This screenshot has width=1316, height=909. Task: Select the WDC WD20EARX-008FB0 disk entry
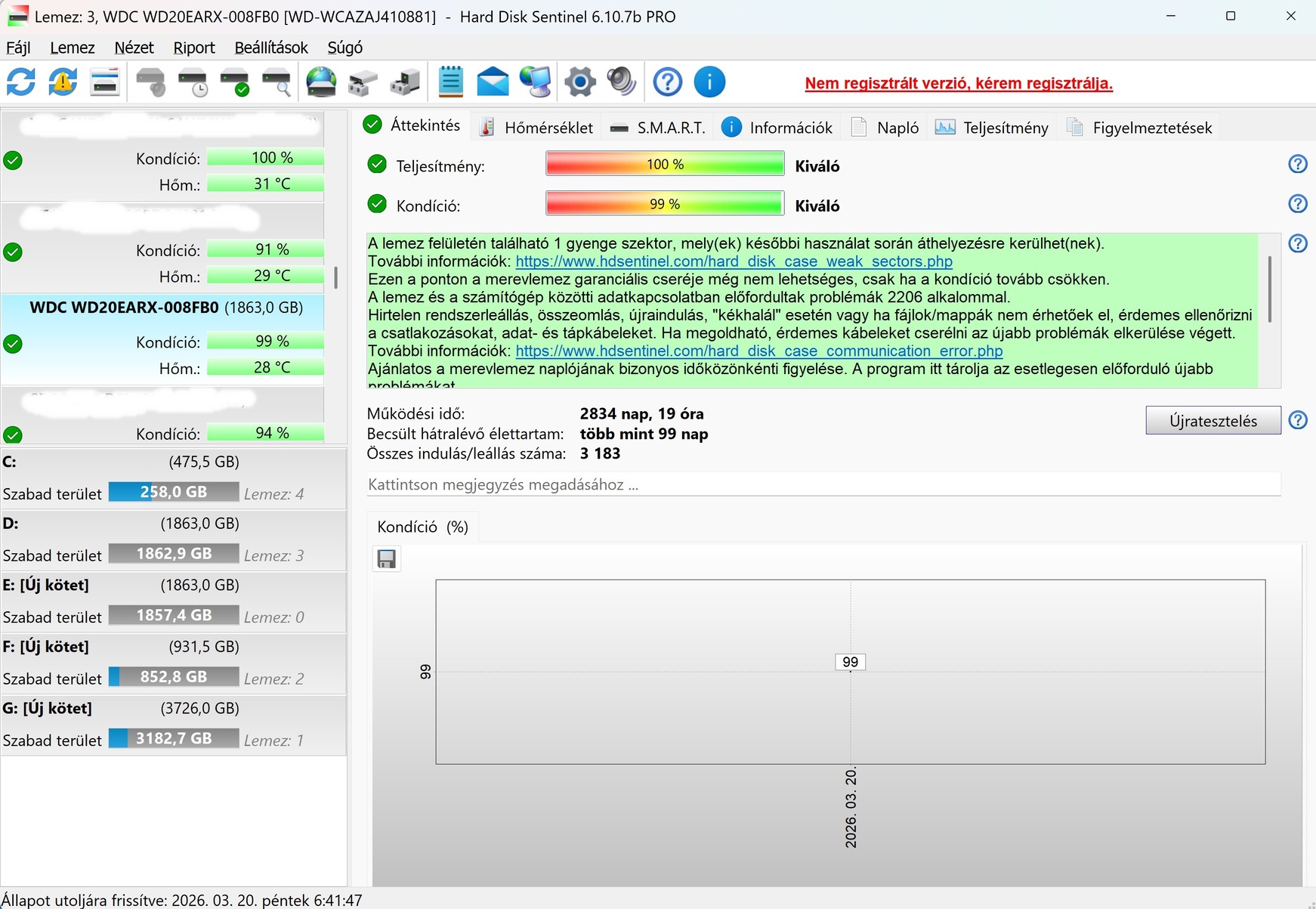point(162,339)
